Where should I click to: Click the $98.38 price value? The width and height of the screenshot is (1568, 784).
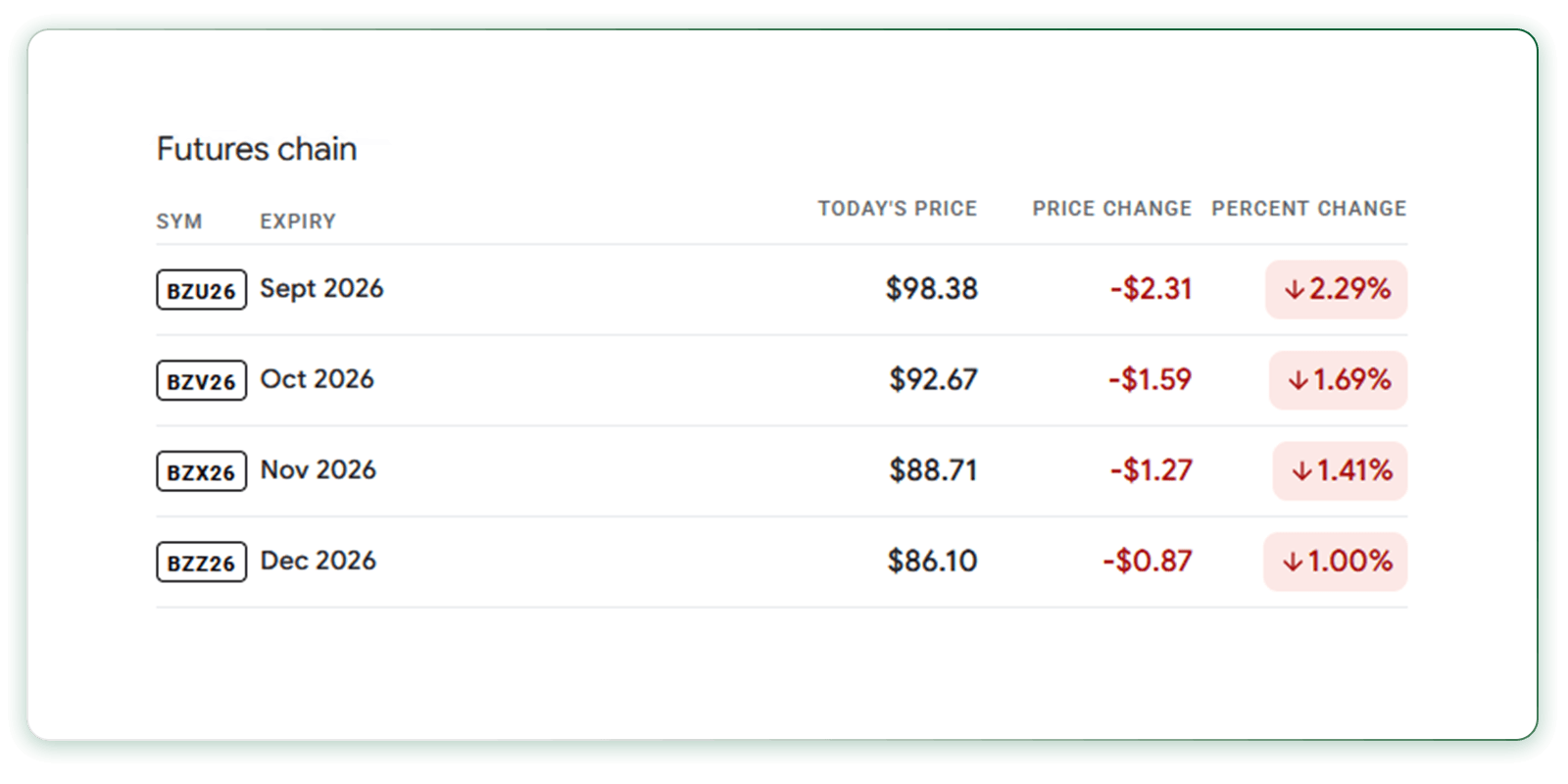[x=932, y=289]
